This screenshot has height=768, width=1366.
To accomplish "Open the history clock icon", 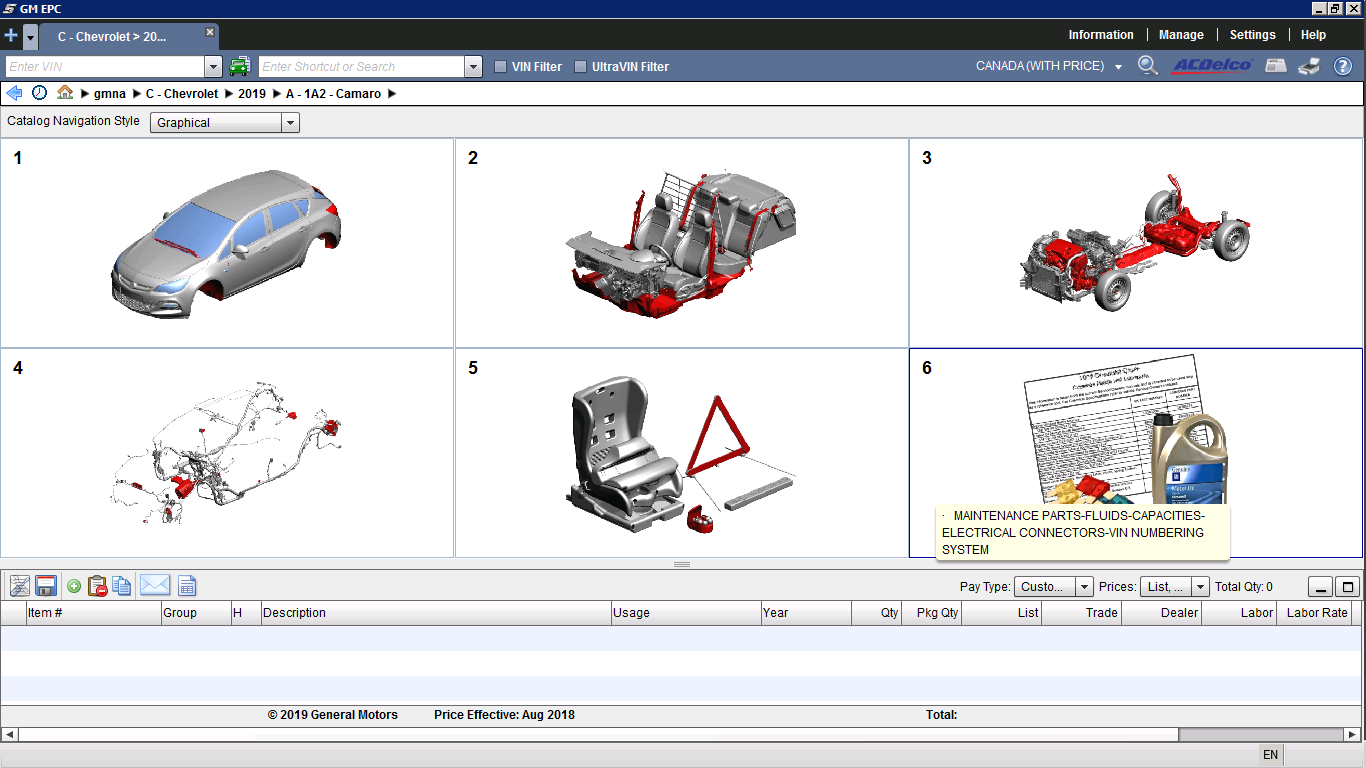I will pos(39,93).
